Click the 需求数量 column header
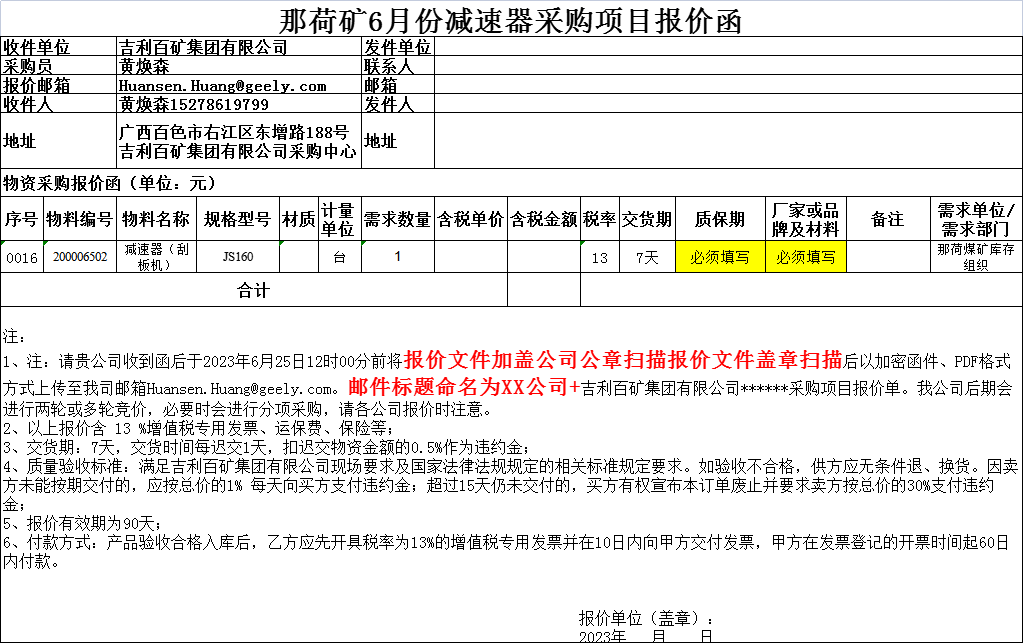1023x643 pixels. click(397, 219)
